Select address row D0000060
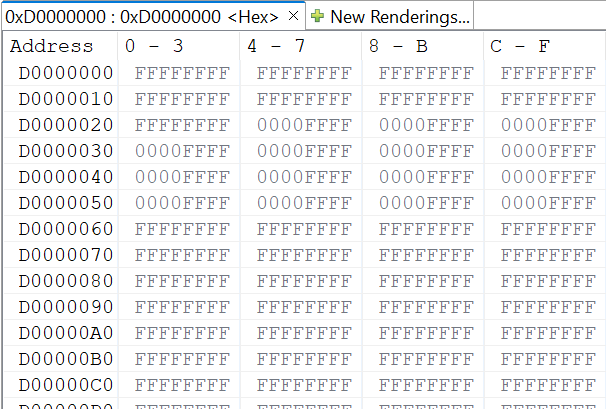The height and width of the screenshot is (409, 606). tap(66, 229)
